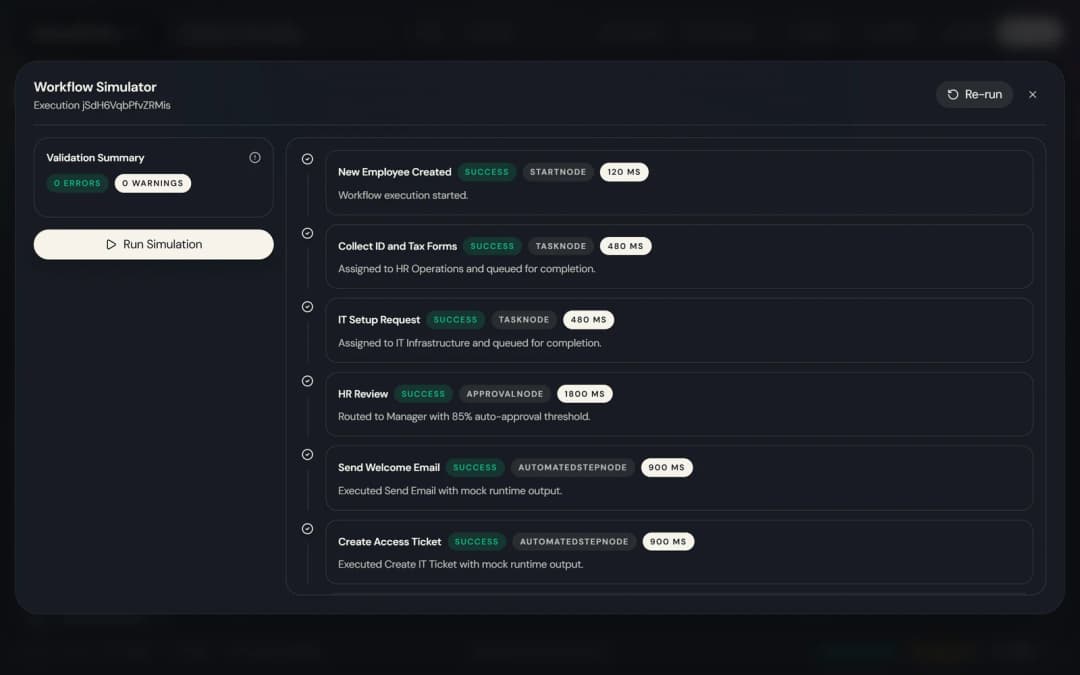Close the Workflow Simulator dialog

tap(1032, 94)
